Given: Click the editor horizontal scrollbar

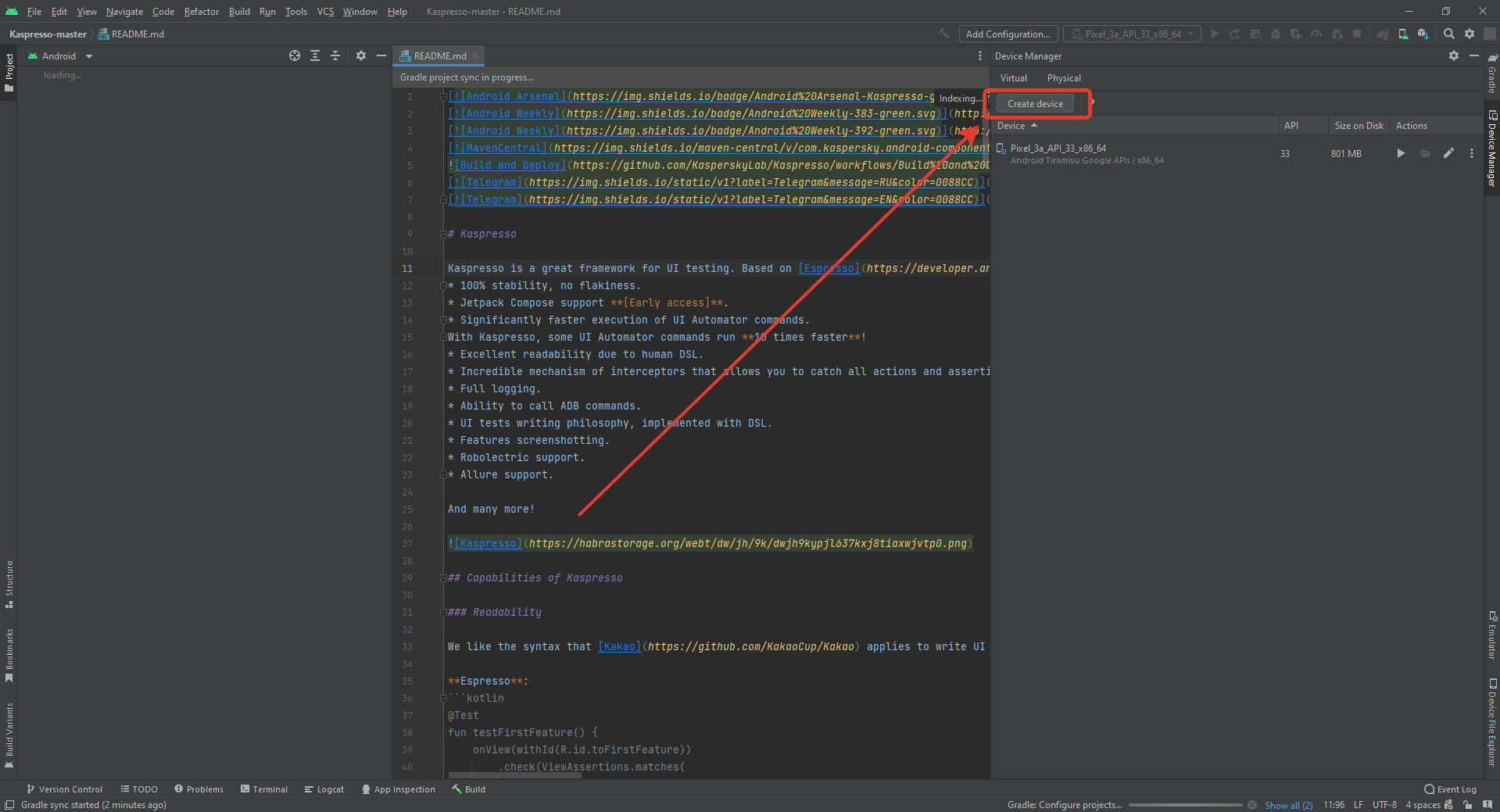Looking at the screenshot, I should point(516,775).
